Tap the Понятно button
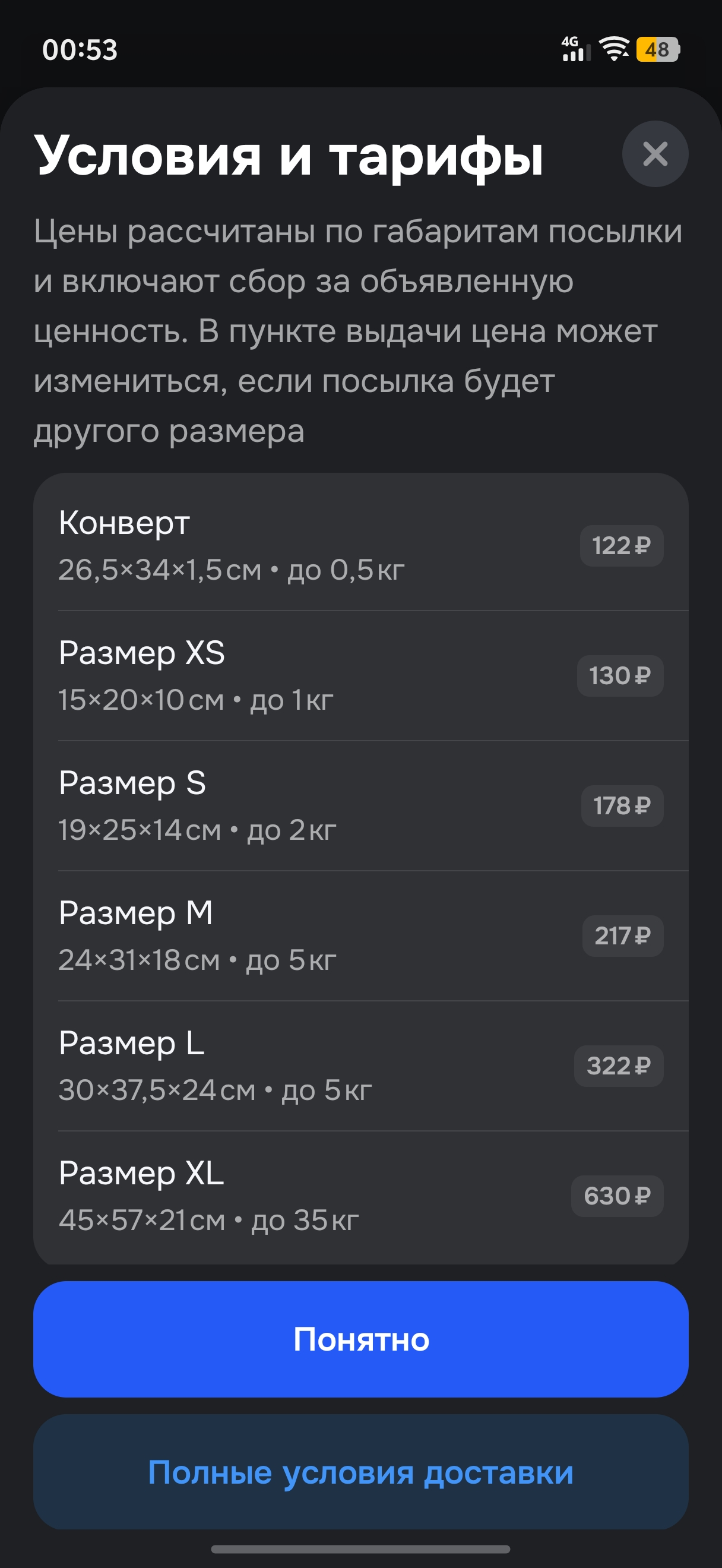 click(360, 1339)
